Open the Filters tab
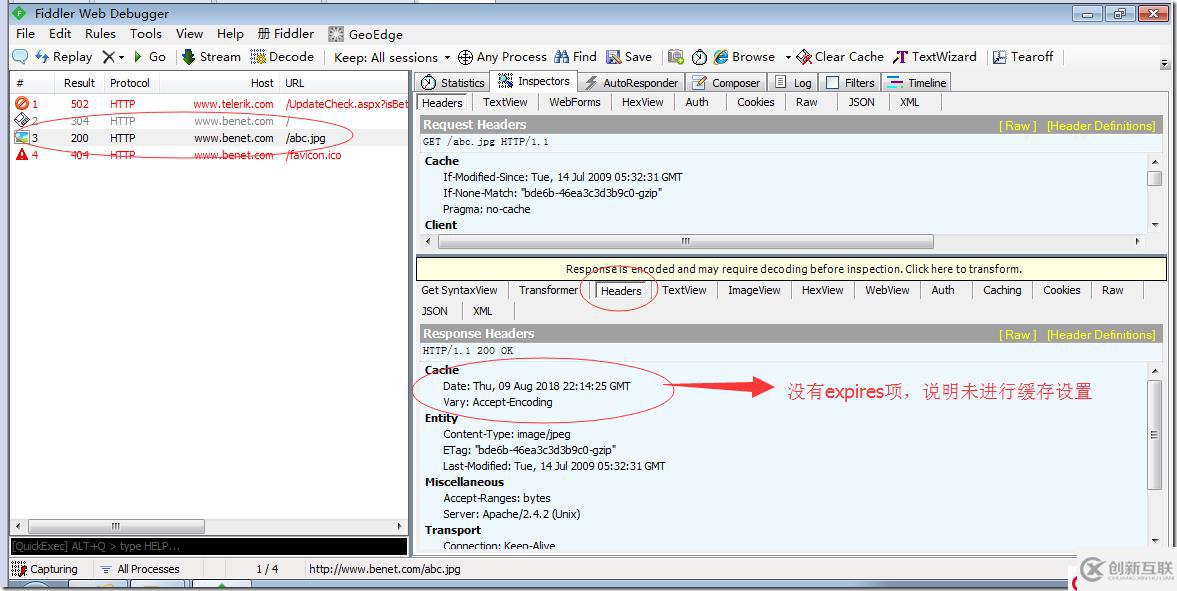1177x591 pixels. [x=850, y=83]
